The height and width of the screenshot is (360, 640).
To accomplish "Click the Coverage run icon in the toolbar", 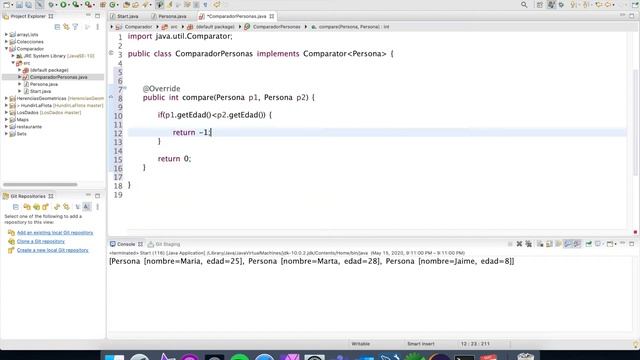I will click(76, 5).
